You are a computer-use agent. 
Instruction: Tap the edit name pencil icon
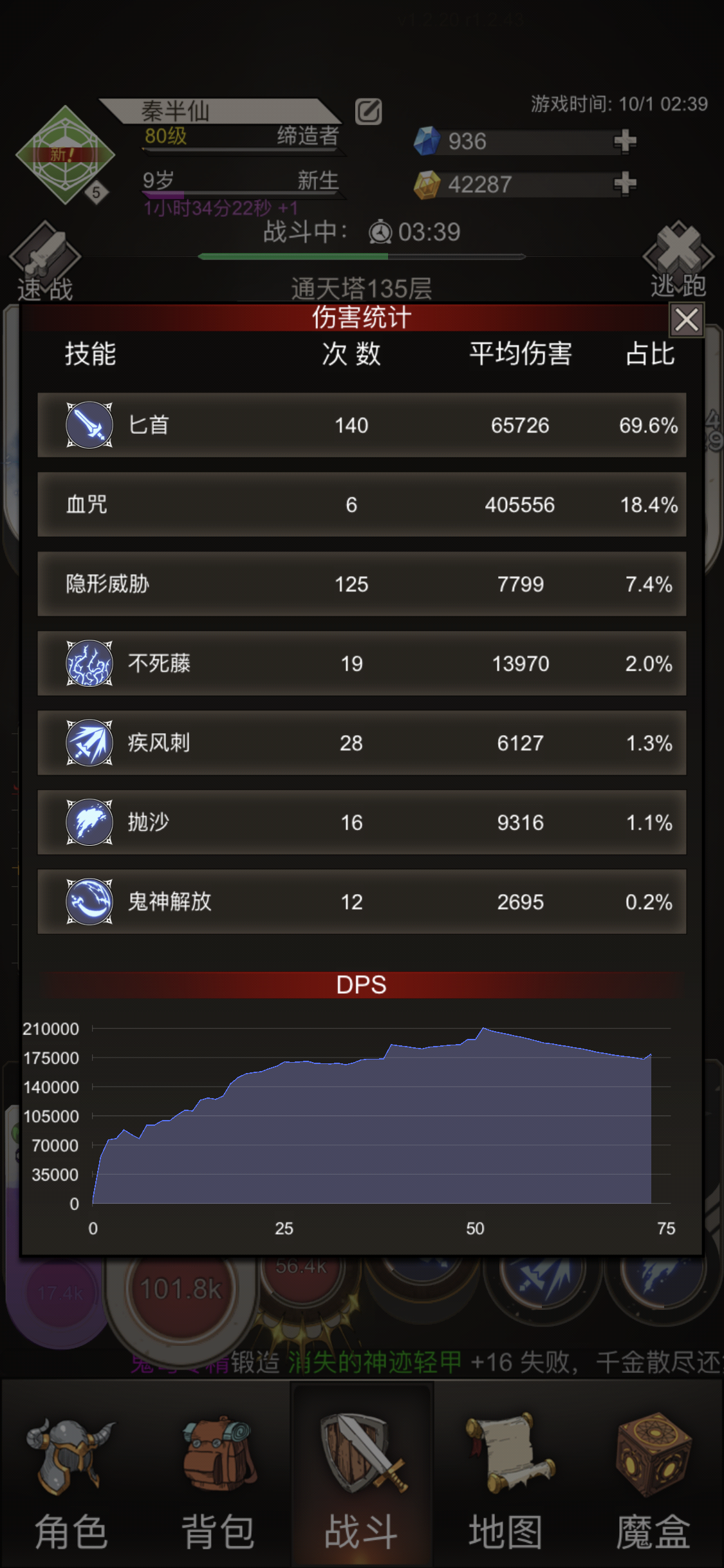pyautogui.click(x=368, y=111)
